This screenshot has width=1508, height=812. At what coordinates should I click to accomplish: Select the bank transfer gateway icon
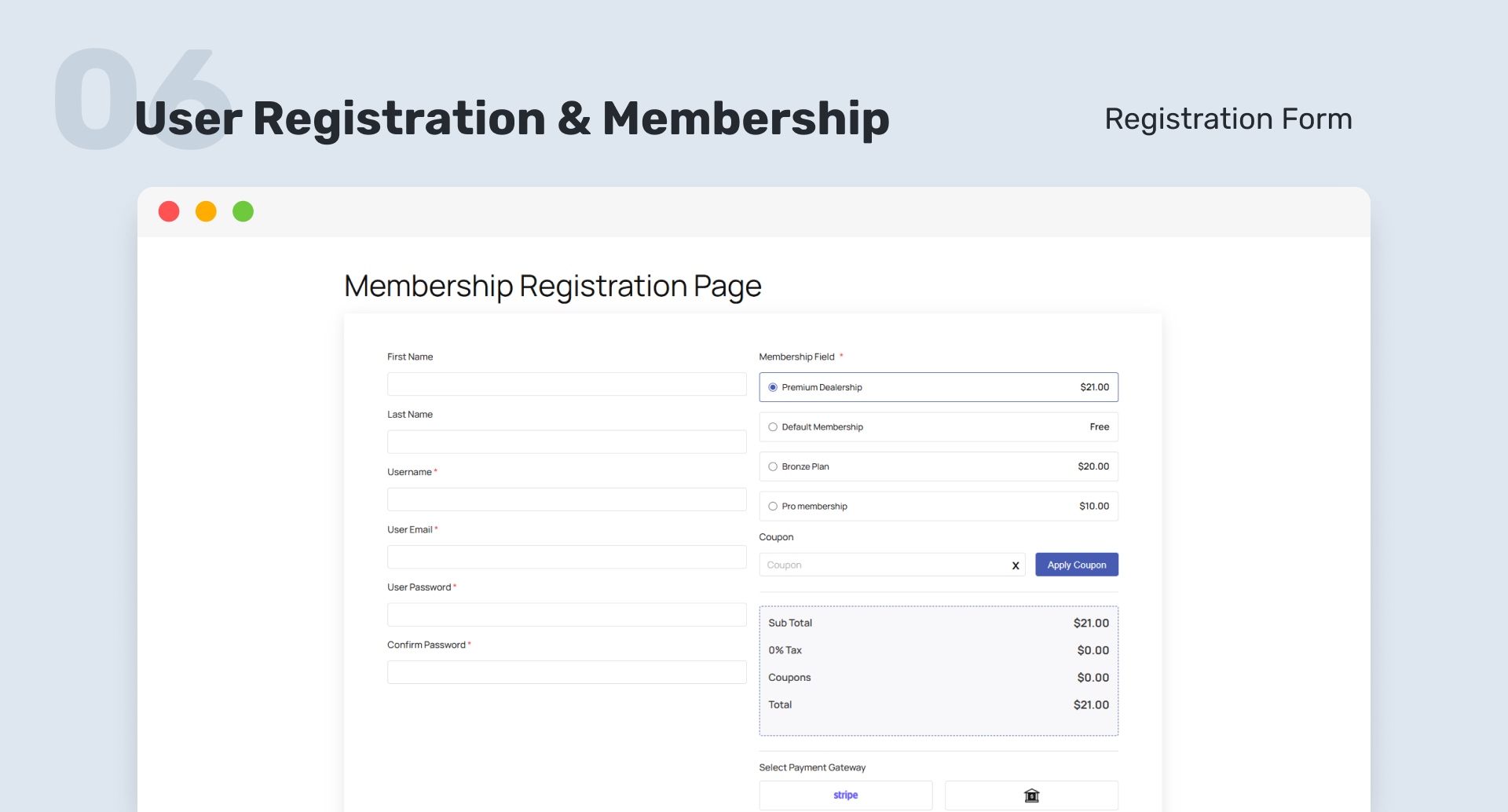coord(1031,796)
